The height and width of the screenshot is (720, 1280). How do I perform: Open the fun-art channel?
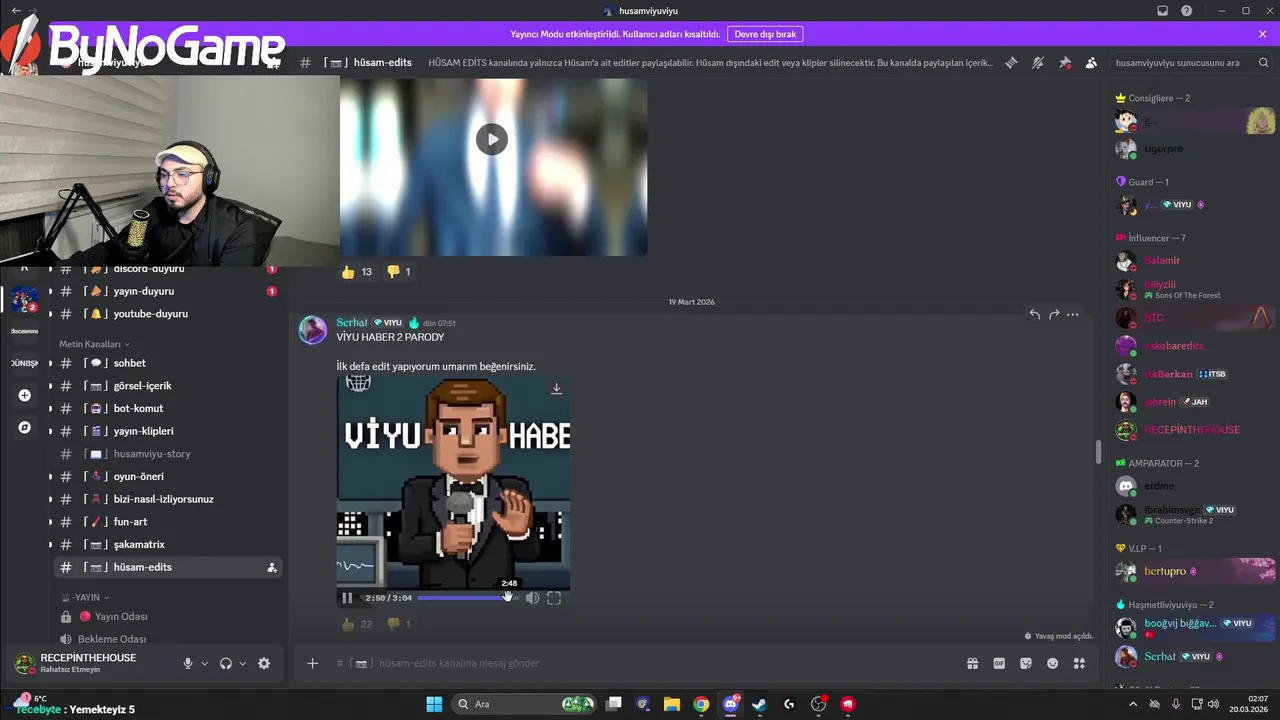click(x=168, y=521)
